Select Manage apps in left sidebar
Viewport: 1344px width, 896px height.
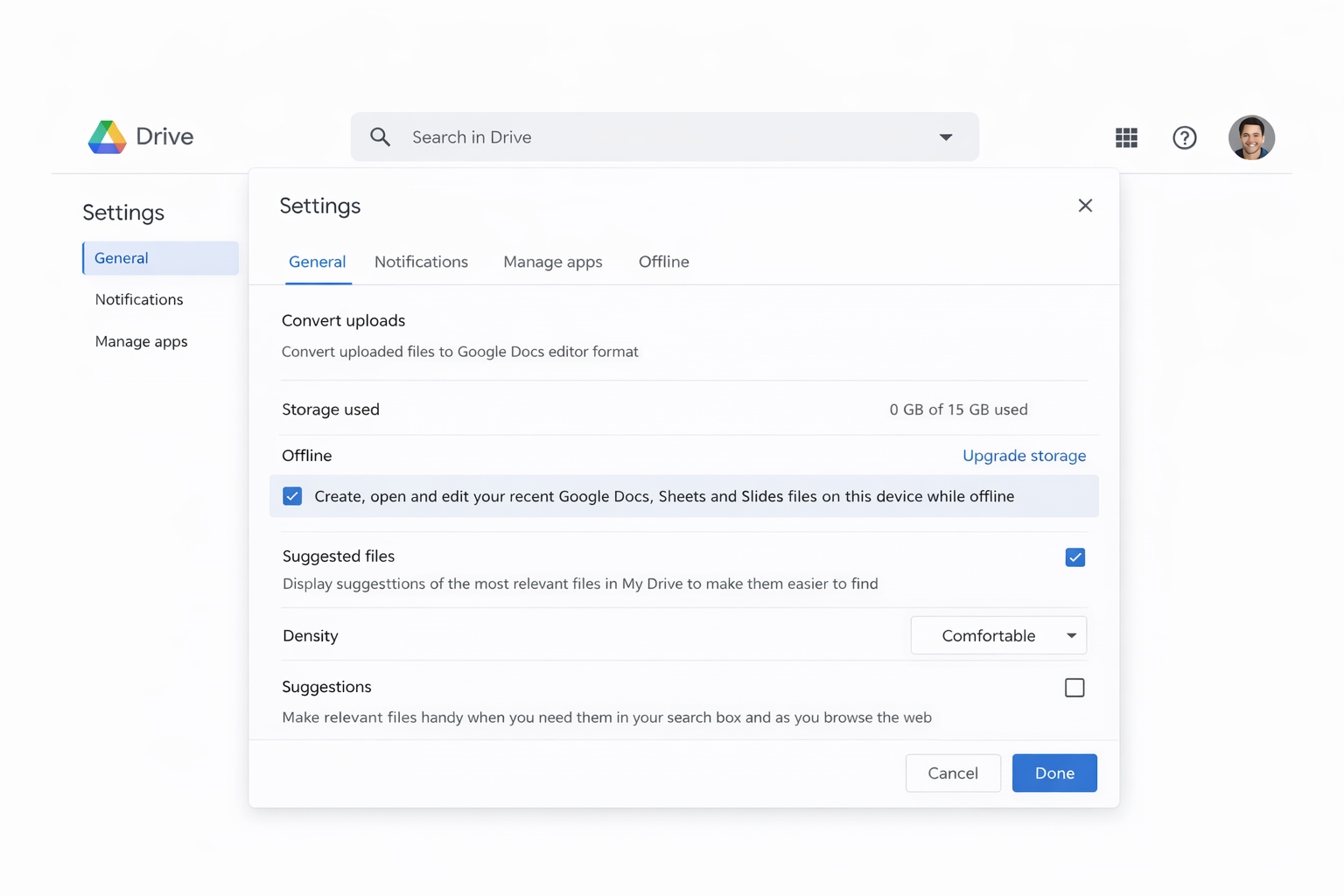(x=141, y=341)
